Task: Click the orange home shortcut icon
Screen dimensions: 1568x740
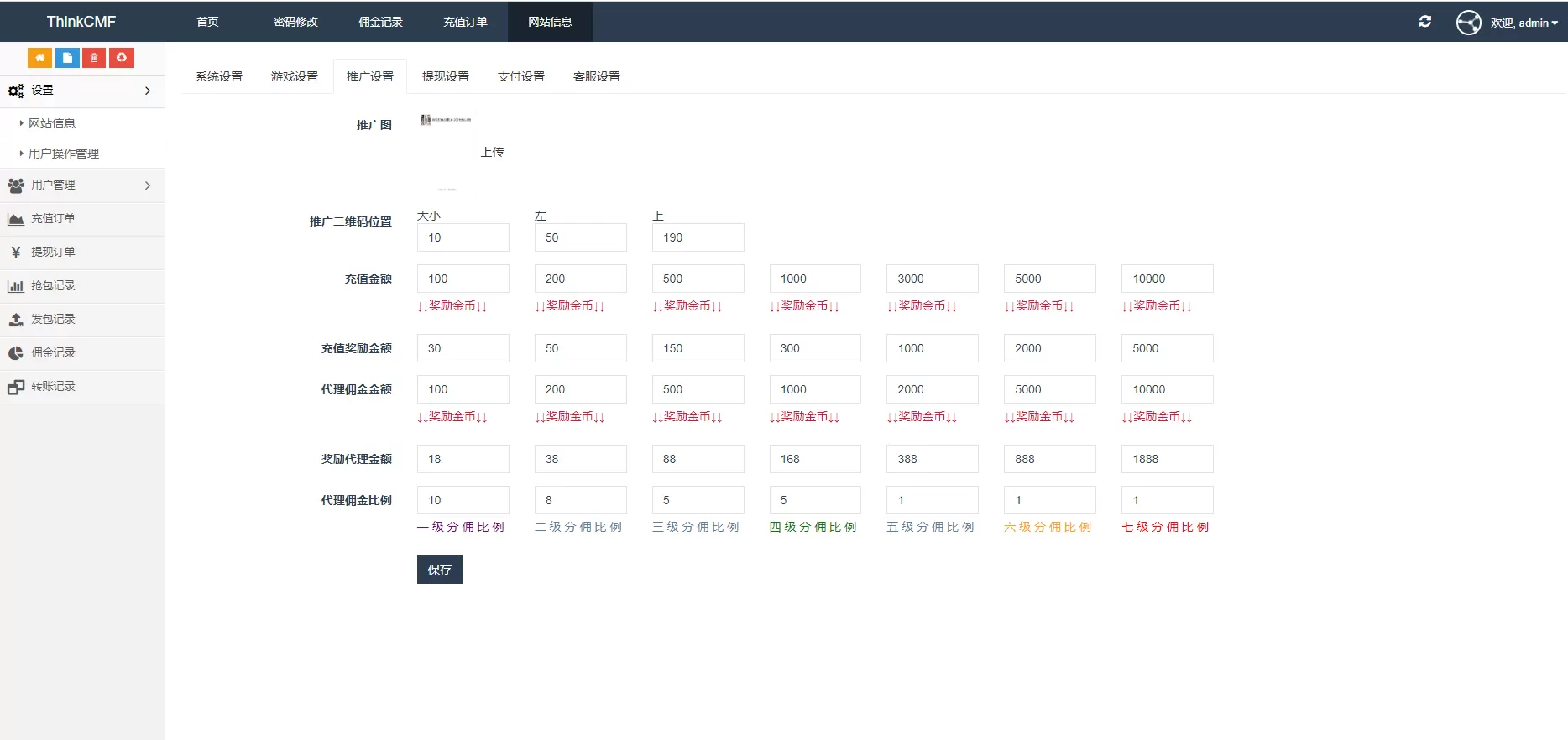Action: tap(39, 58)
